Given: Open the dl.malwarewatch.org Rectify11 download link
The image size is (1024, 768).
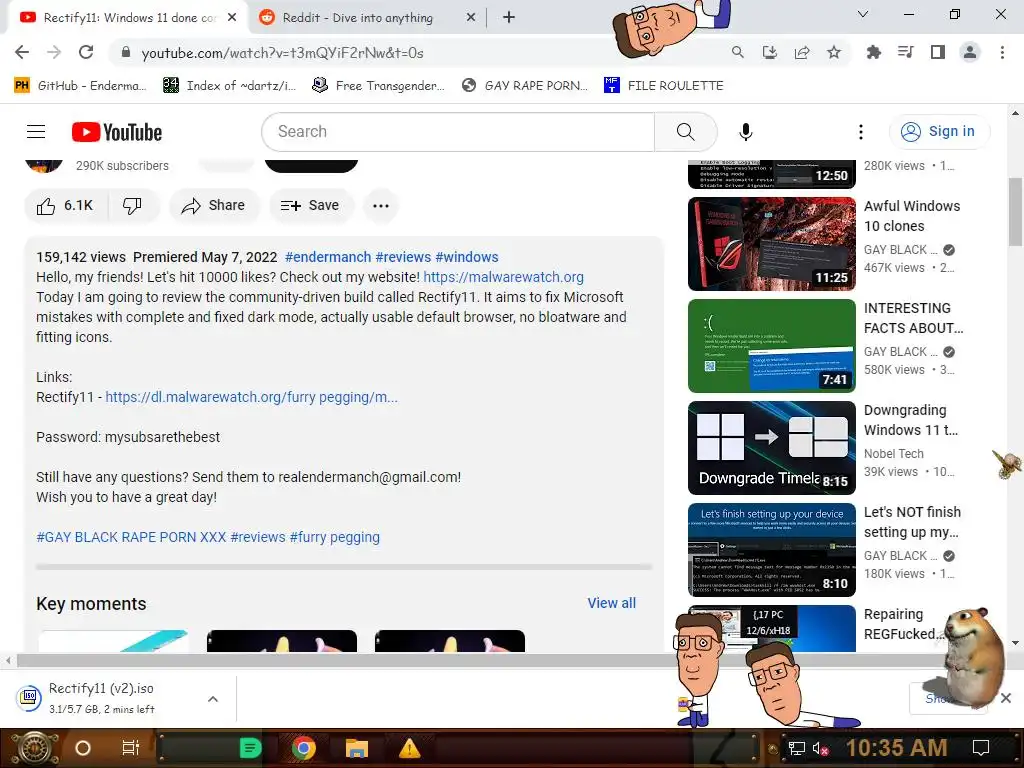Looking at the screenshot, I should coord(251,397).
